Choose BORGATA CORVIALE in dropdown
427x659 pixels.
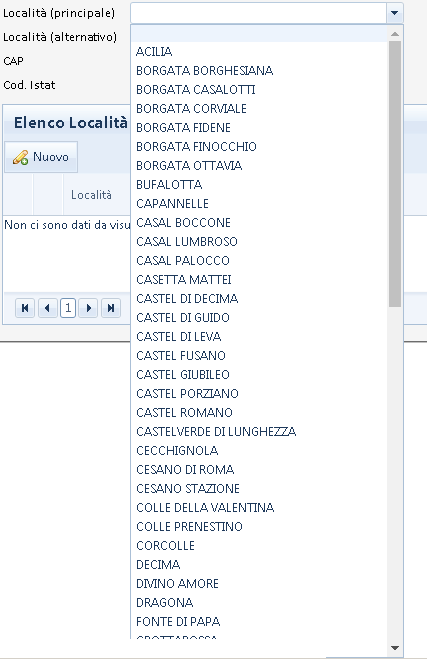259,108
